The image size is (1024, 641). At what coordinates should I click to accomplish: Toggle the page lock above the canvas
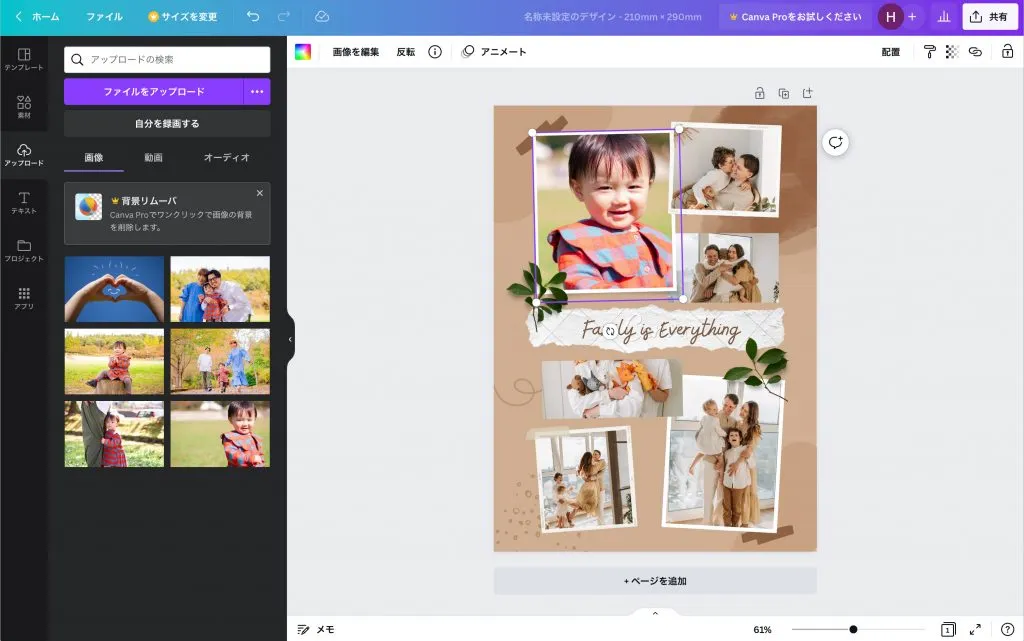760,93
